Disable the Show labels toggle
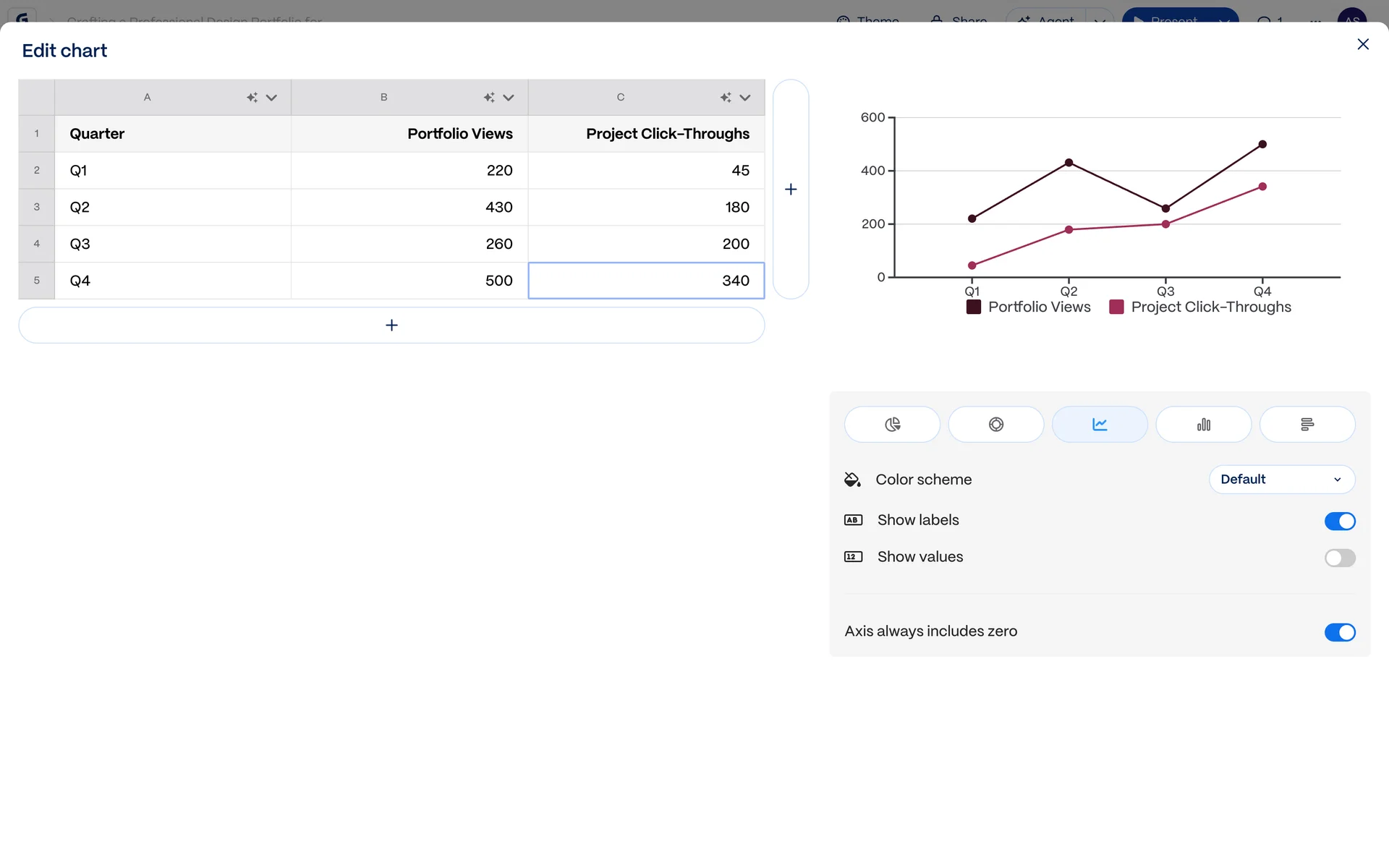 click(1339, 522)
